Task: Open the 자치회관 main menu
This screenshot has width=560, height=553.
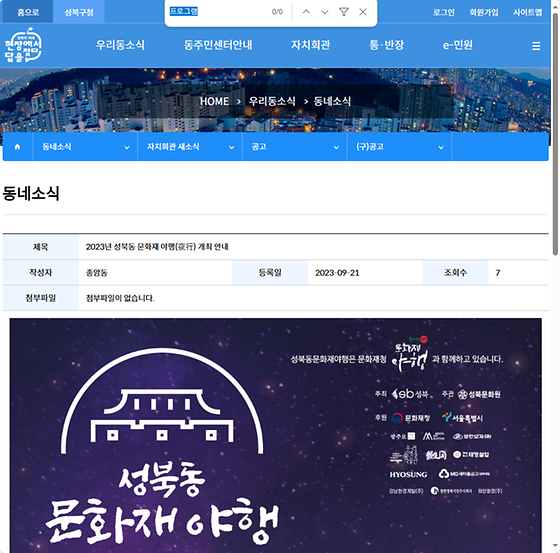Action: tap(310, 45)
